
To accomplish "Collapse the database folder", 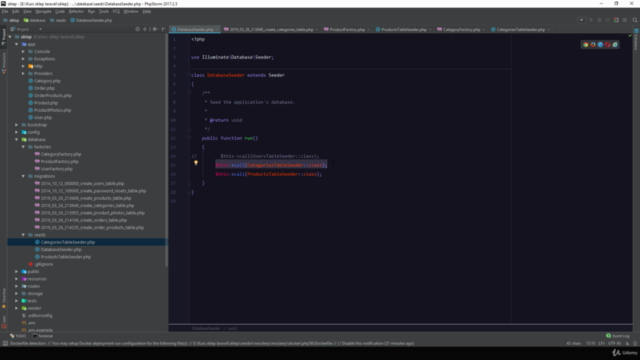I will coord(17,140).
